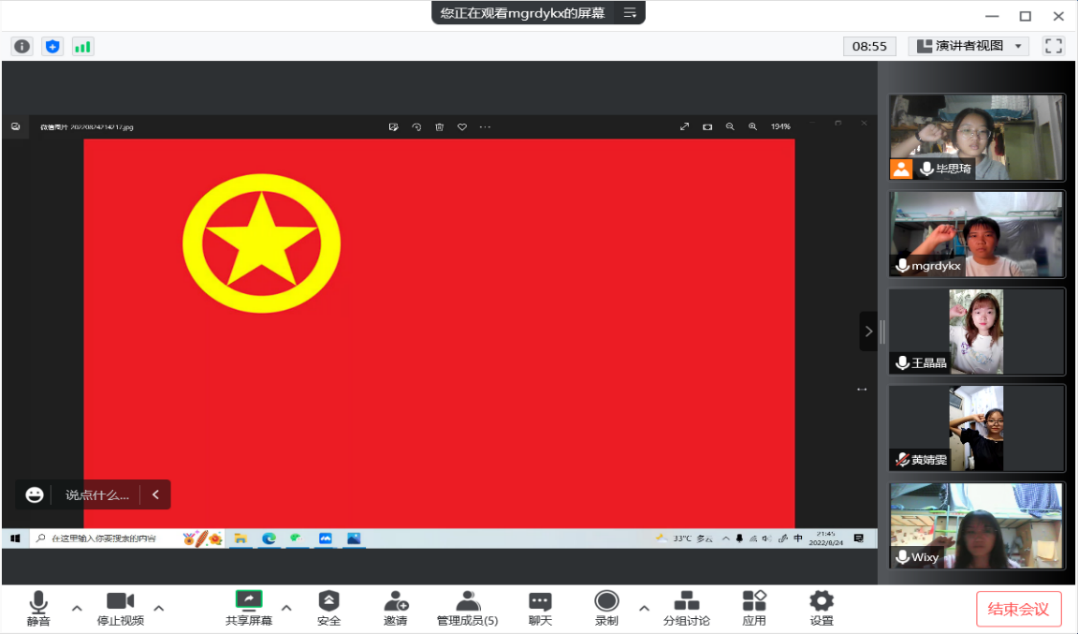Open the Chat panel
1078x634 pixels.
540,607
